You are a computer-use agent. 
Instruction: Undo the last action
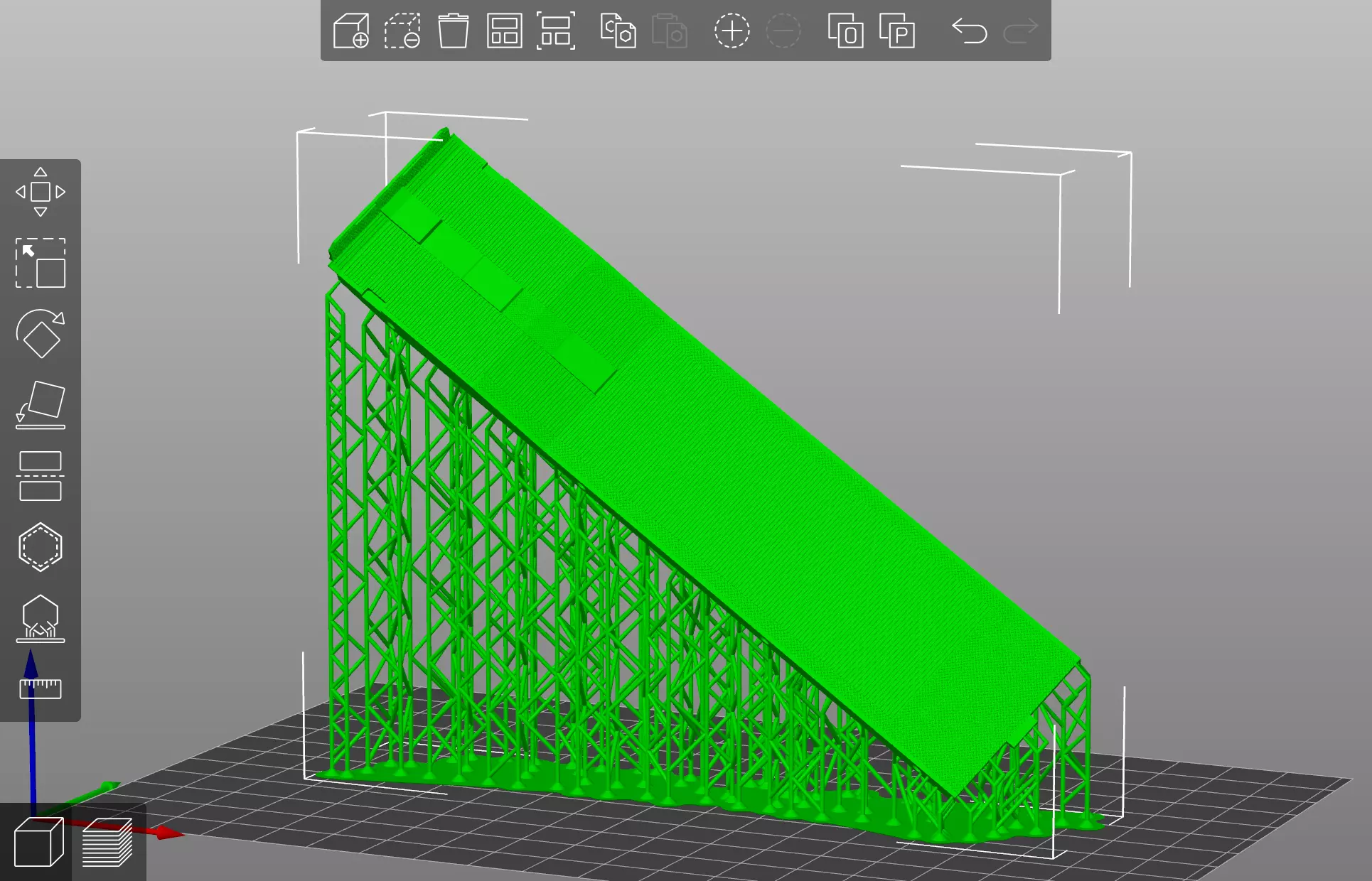click(970, 31)
